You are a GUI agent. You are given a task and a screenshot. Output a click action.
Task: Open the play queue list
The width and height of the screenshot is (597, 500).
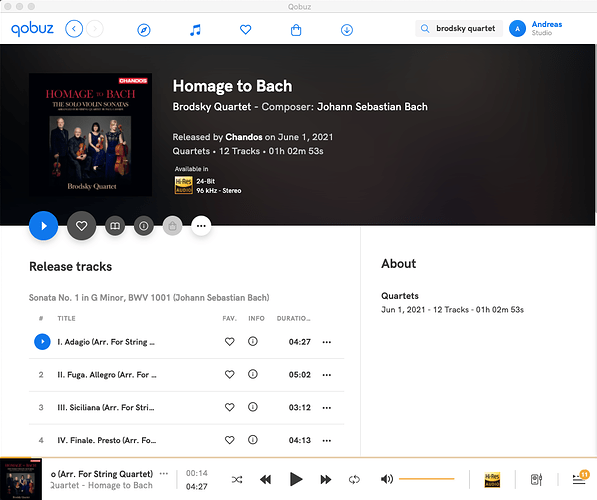(580, 478)
